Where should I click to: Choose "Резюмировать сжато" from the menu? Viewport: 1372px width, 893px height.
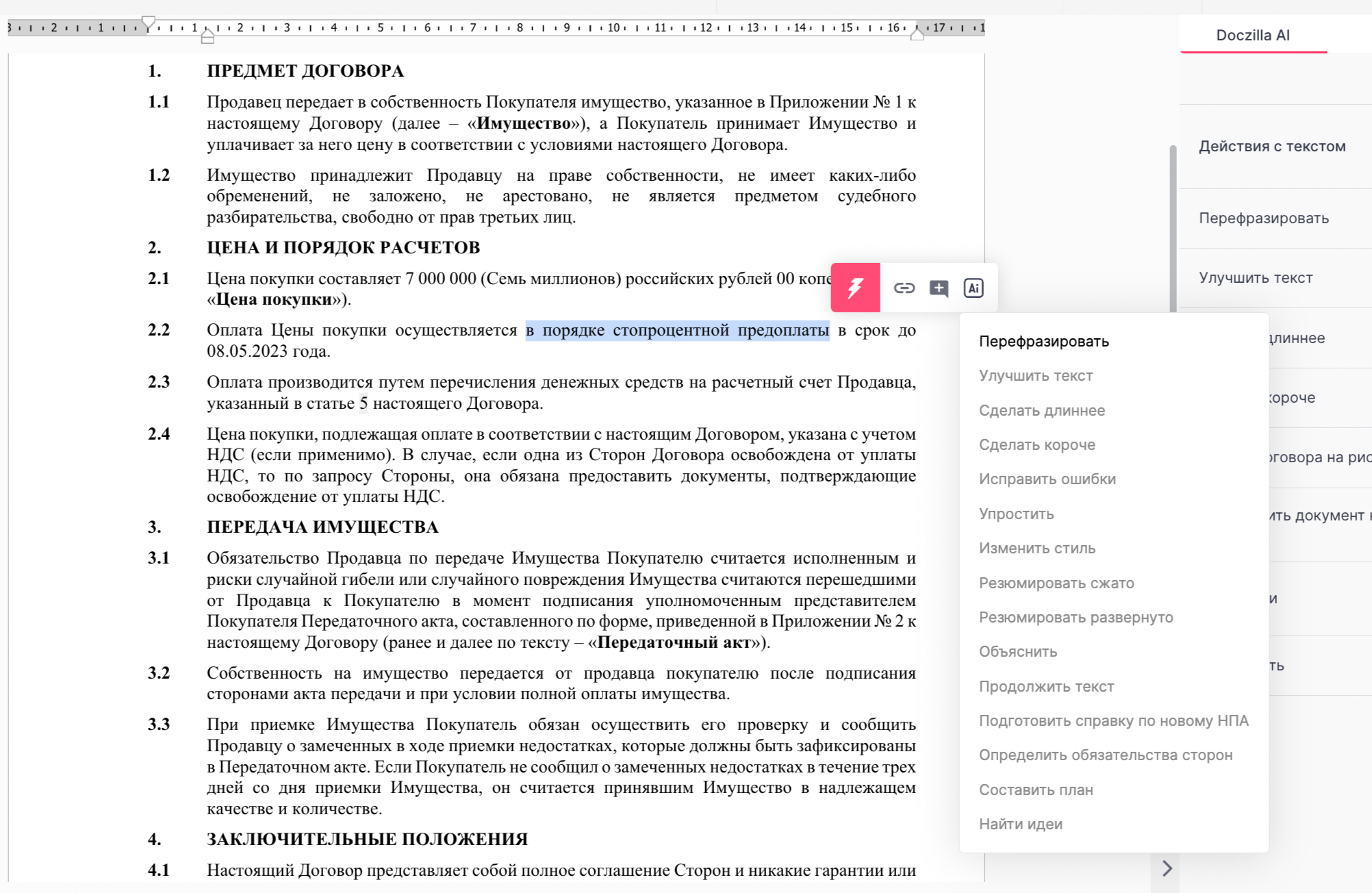pyautogui.click(x=1056, y=583)
